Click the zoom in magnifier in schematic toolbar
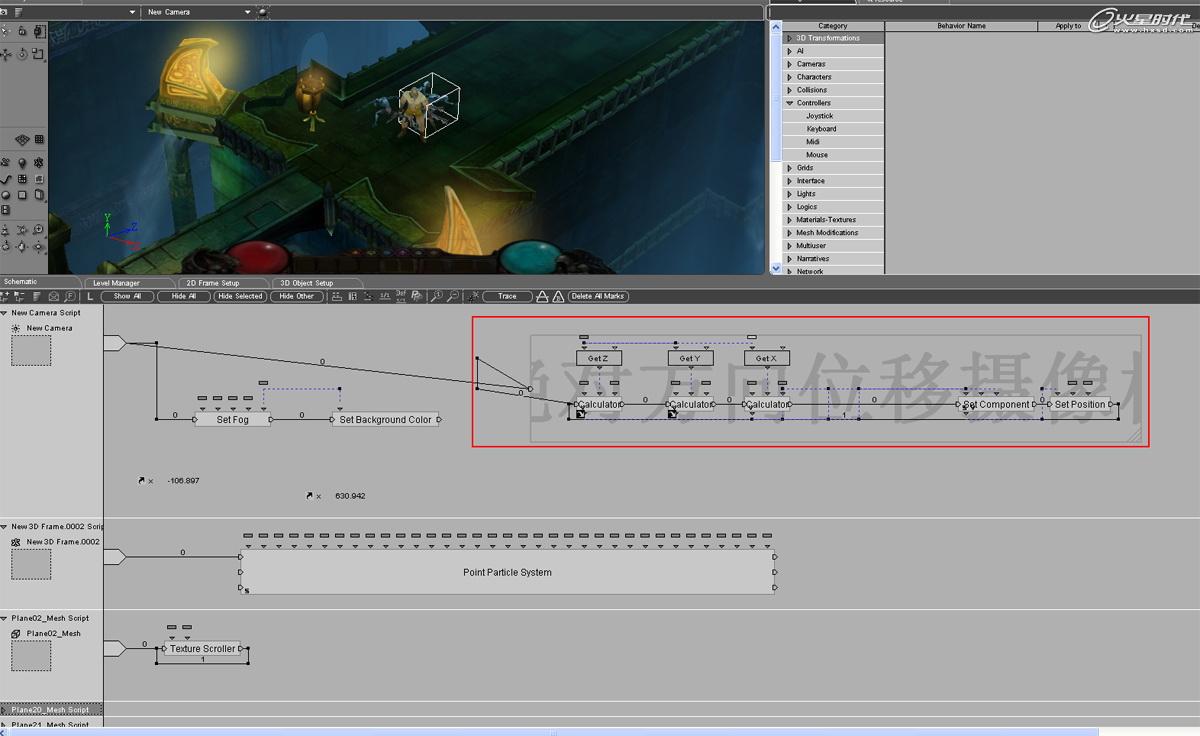The width and height of the screenshot is (1200, 736). coord(437,296)
